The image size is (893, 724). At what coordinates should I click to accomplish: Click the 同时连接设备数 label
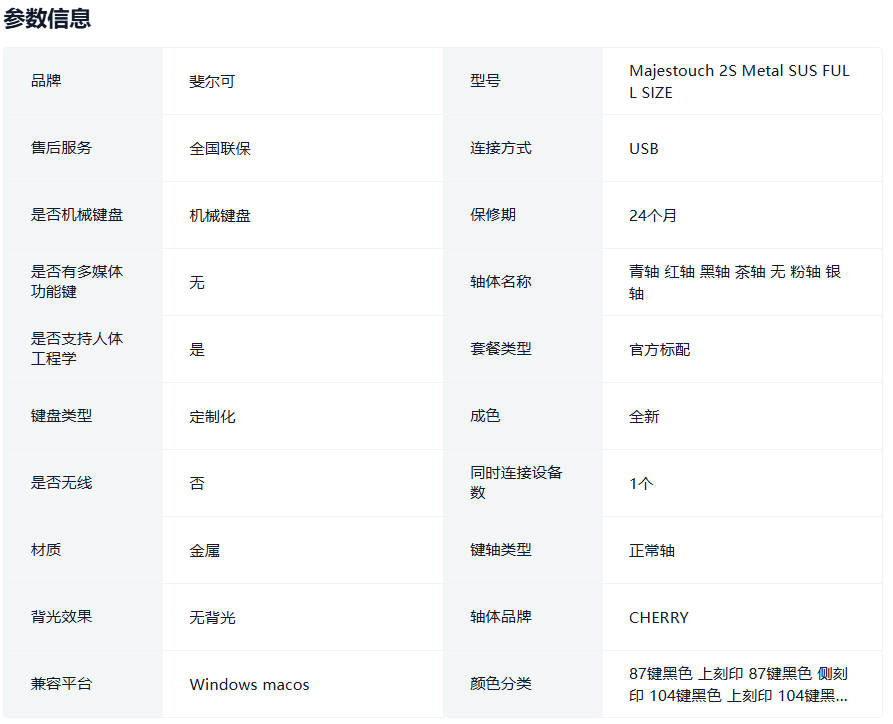[516, 483]
